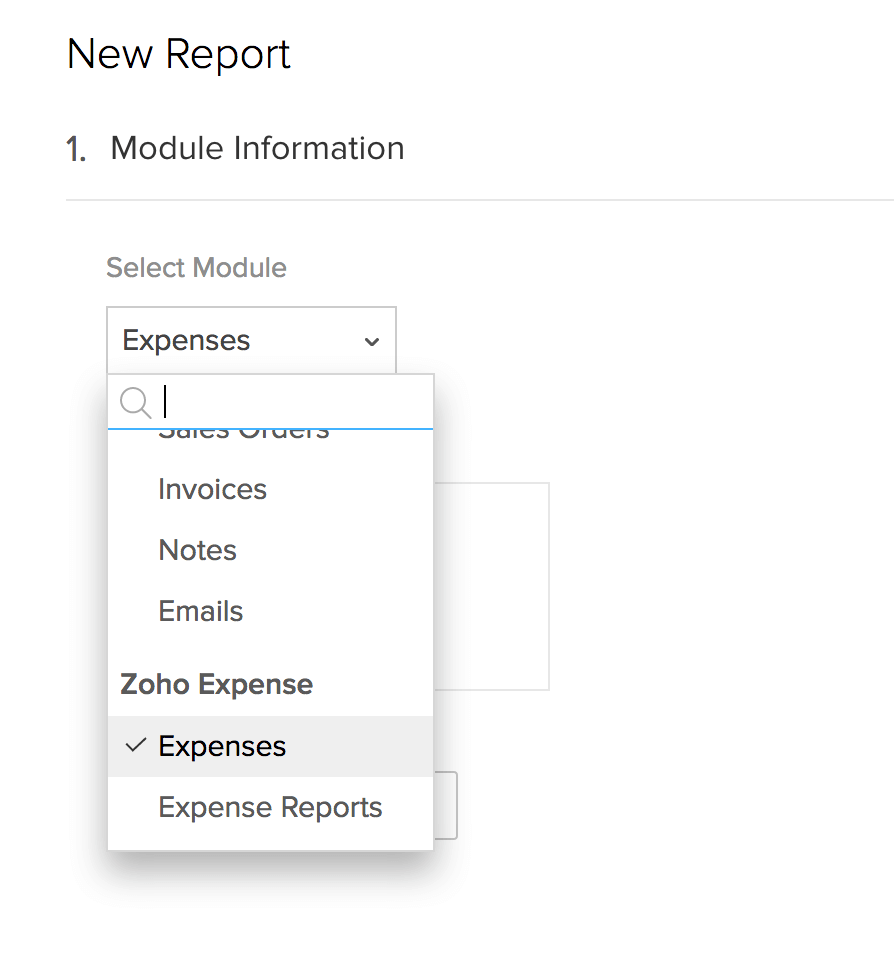This screenshot has height=964, width=894.
Task: Click the Module Information section heading
Action: [x=257, y=147]
